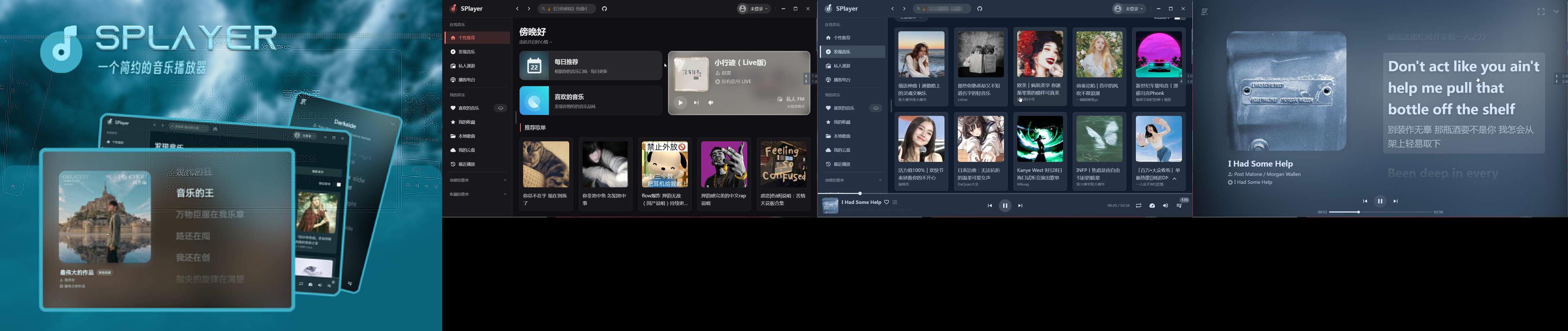Select 播客电台 in the dark window sidebar

pyautogui.click(x=467, y=79)
